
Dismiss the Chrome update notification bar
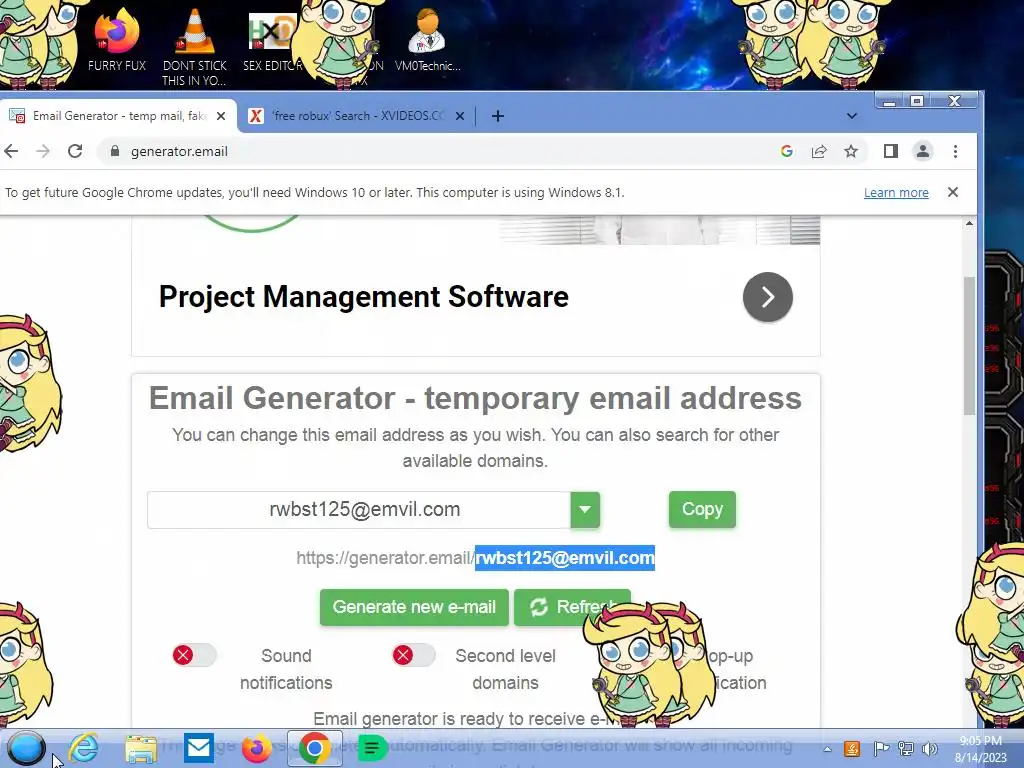coord(953,193)
